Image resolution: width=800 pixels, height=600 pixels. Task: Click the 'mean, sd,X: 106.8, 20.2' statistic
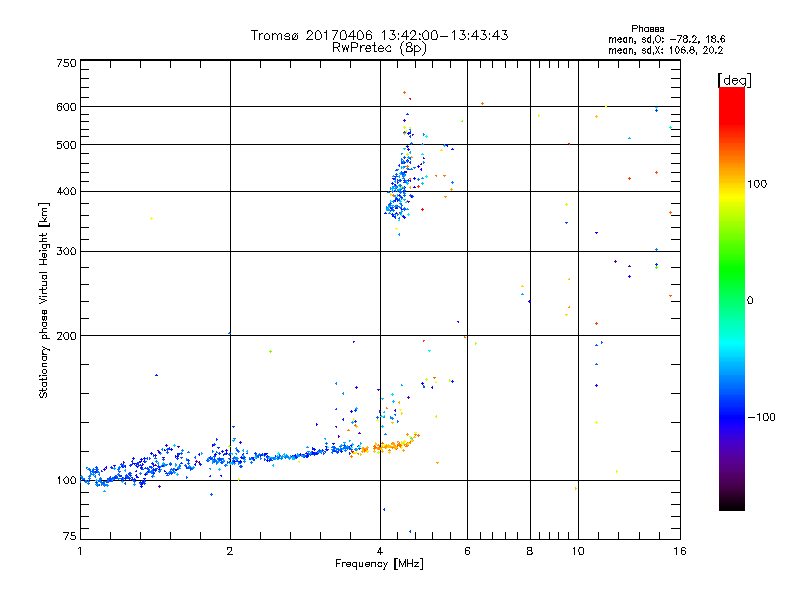665,50
